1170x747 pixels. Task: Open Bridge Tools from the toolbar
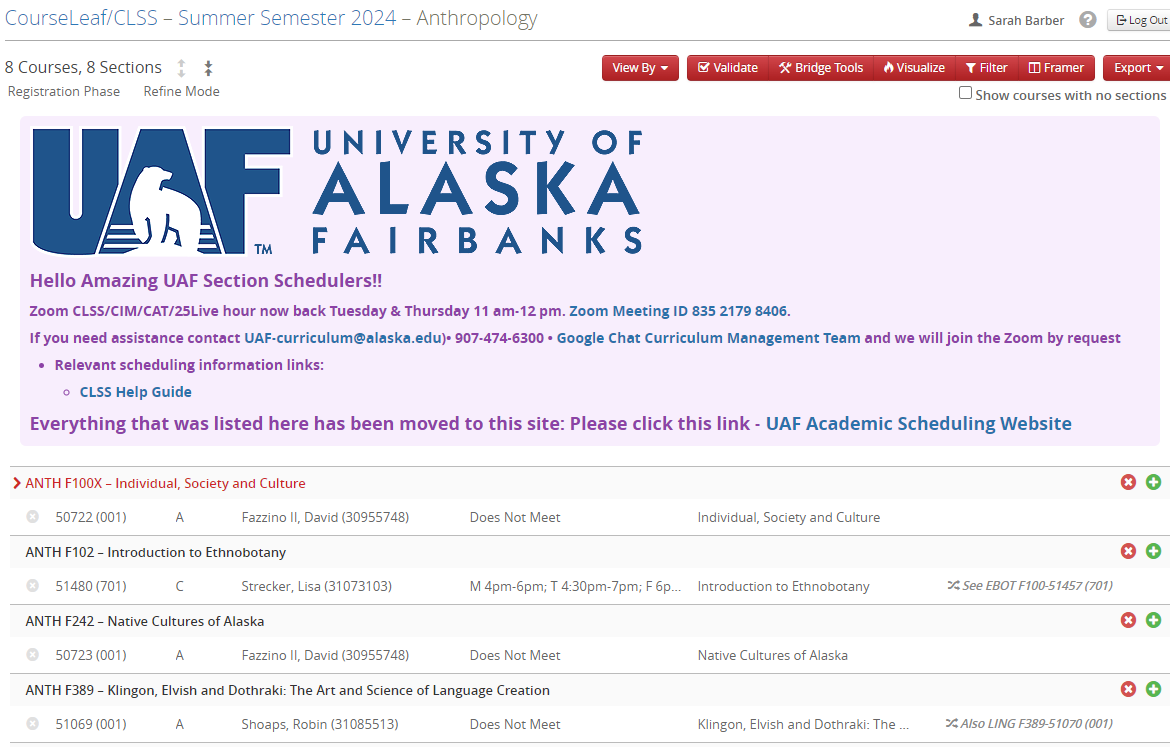click(820, 68)
